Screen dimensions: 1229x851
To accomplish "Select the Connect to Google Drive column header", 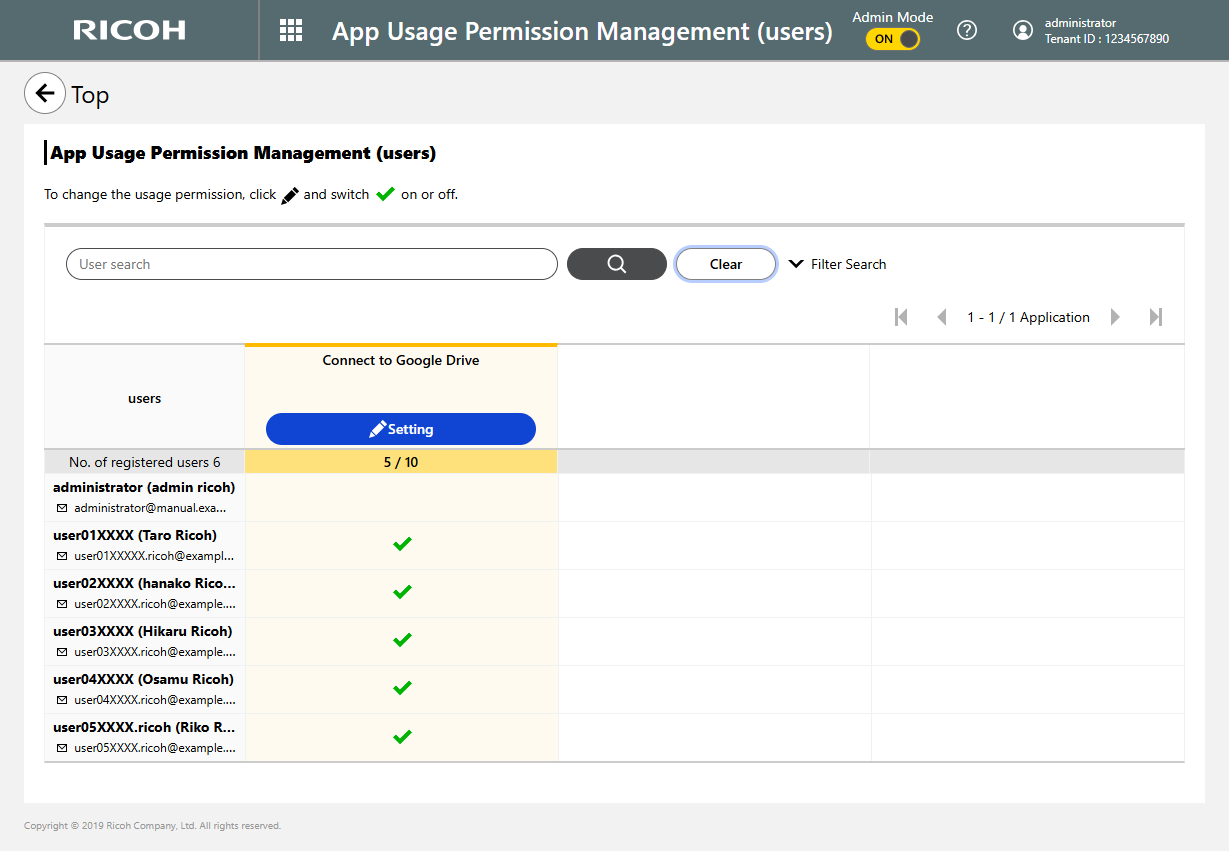I will 400,361.
